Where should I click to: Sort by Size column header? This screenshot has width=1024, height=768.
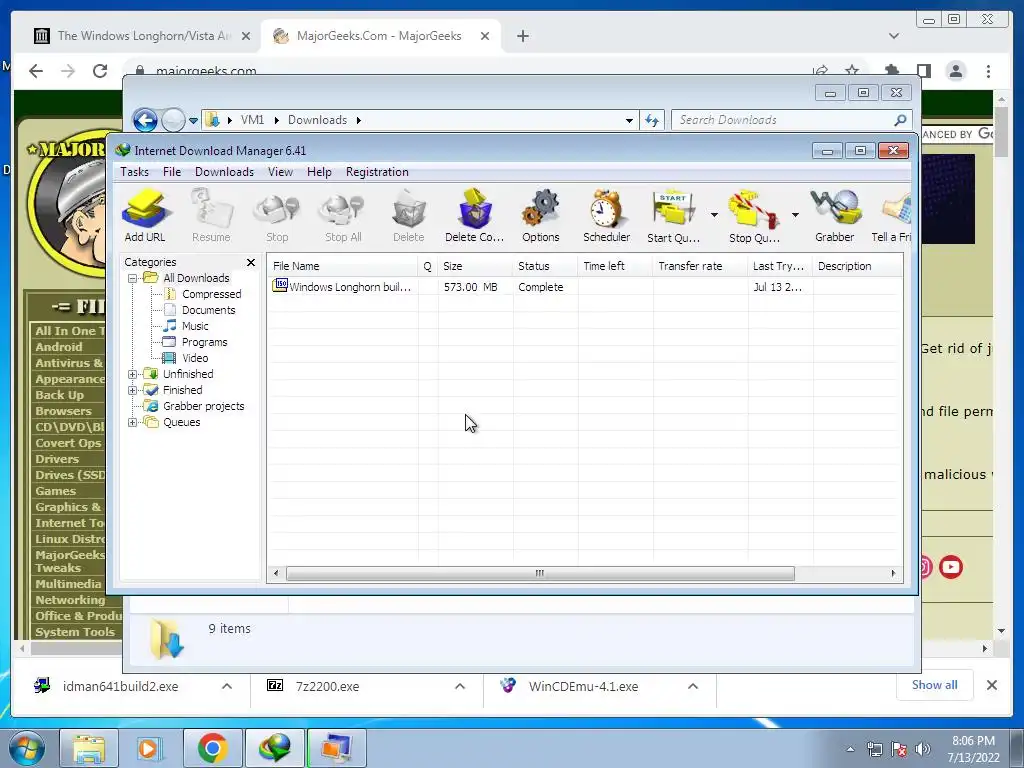point(475,266)
